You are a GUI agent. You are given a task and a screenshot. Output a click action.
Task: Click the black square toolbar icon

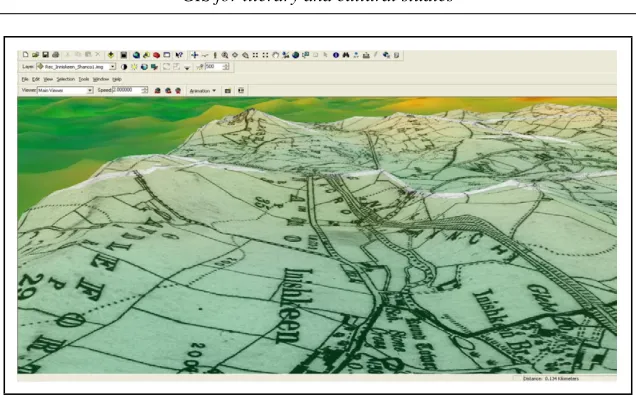point(124,55)
